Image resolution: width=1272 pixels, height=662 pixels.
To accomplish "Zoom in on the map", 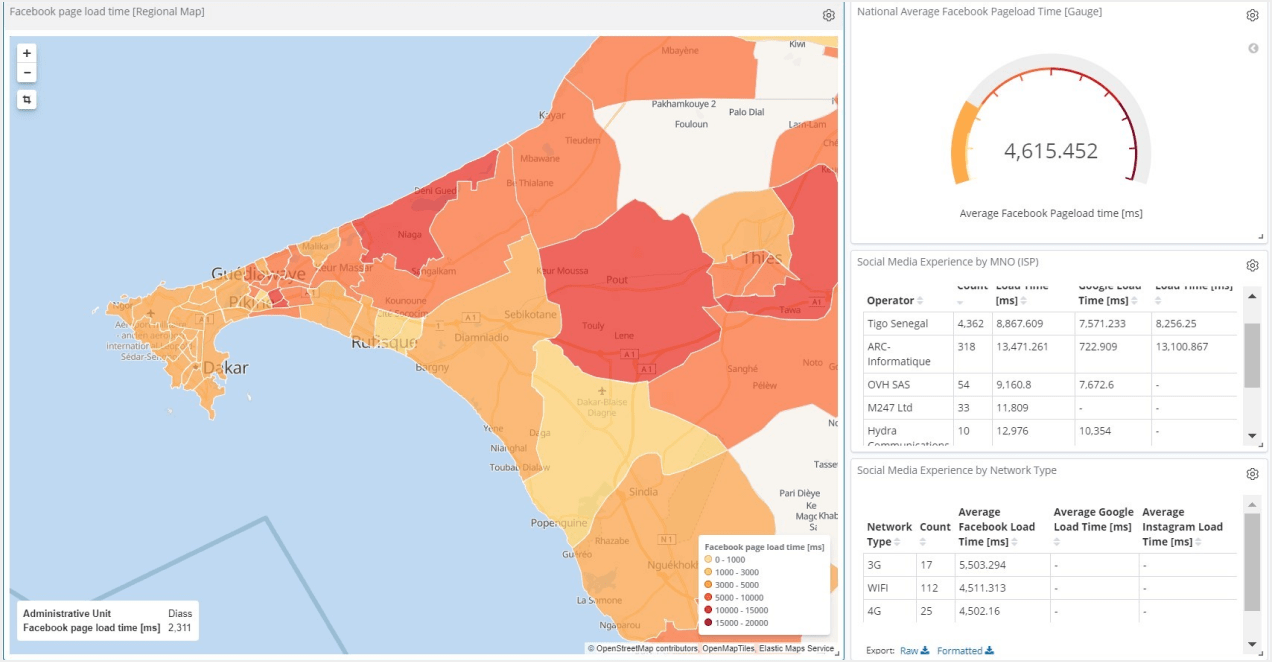I will (27, 53).
